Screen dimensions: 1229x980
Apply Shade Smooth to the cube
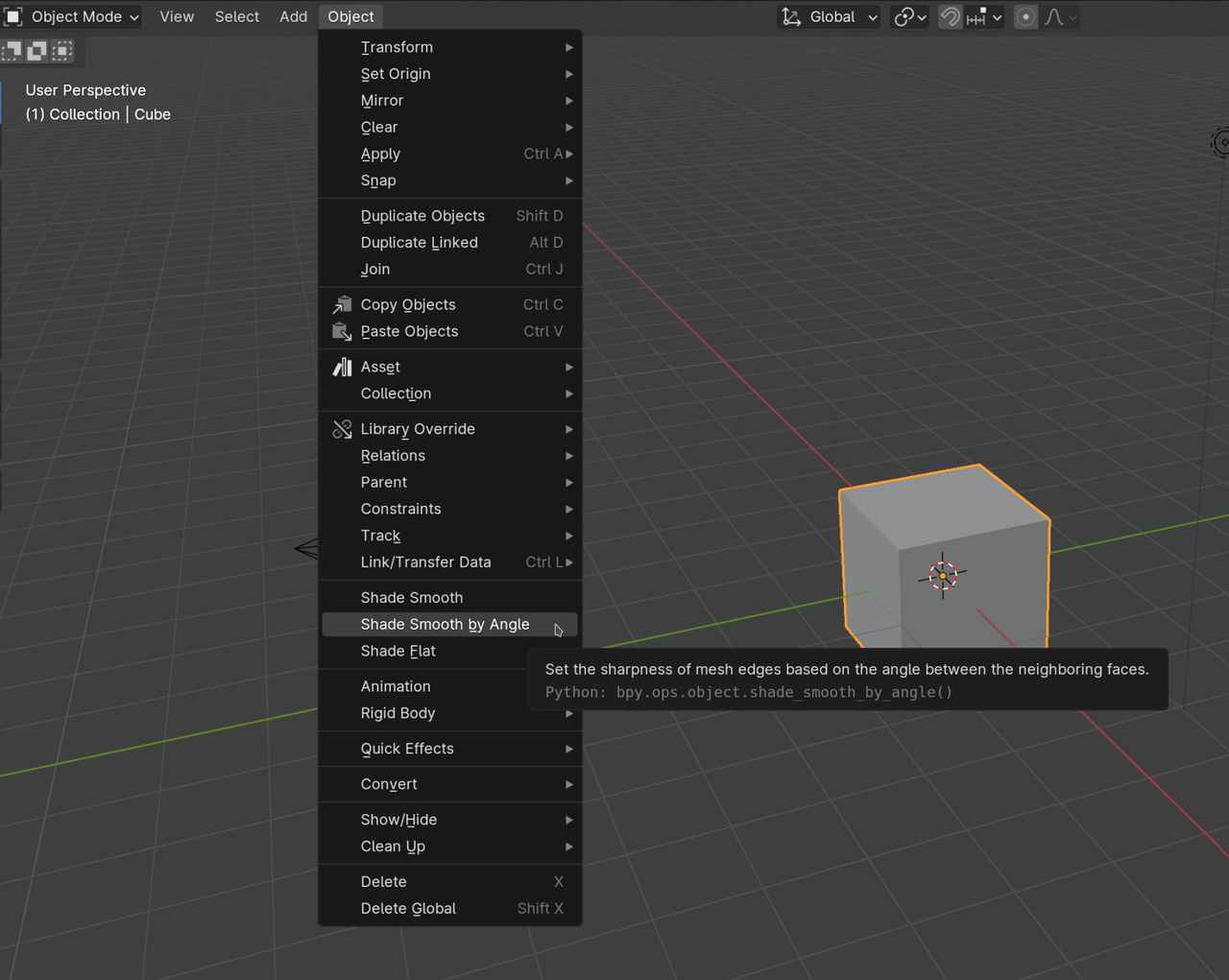click(x=449, y=598)
